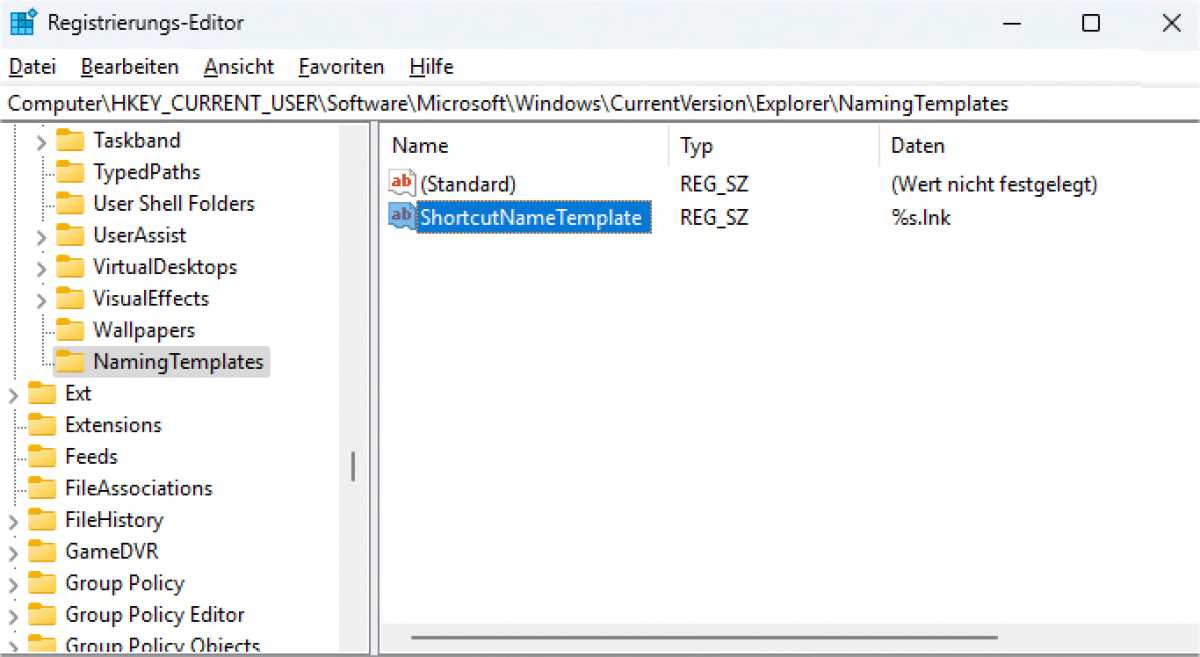Expand the Taskband tree node
This screenshot has height=657, width=1200.
41,141
